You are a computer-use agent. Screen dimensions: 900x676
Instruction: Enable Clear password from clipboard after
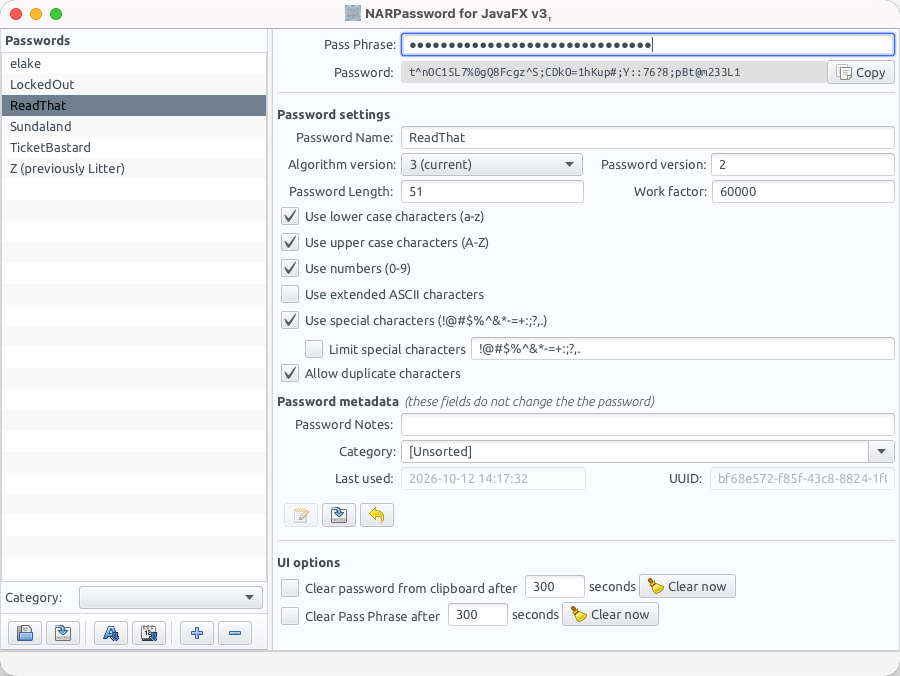290,588
